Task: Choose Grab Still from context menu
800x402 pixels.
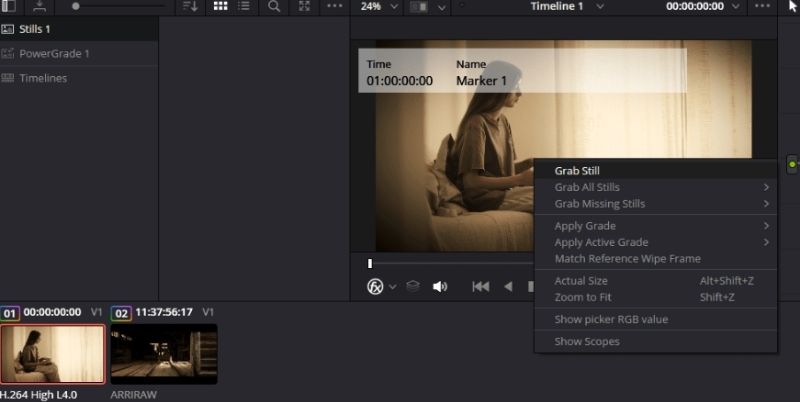Action: [656, 170]
